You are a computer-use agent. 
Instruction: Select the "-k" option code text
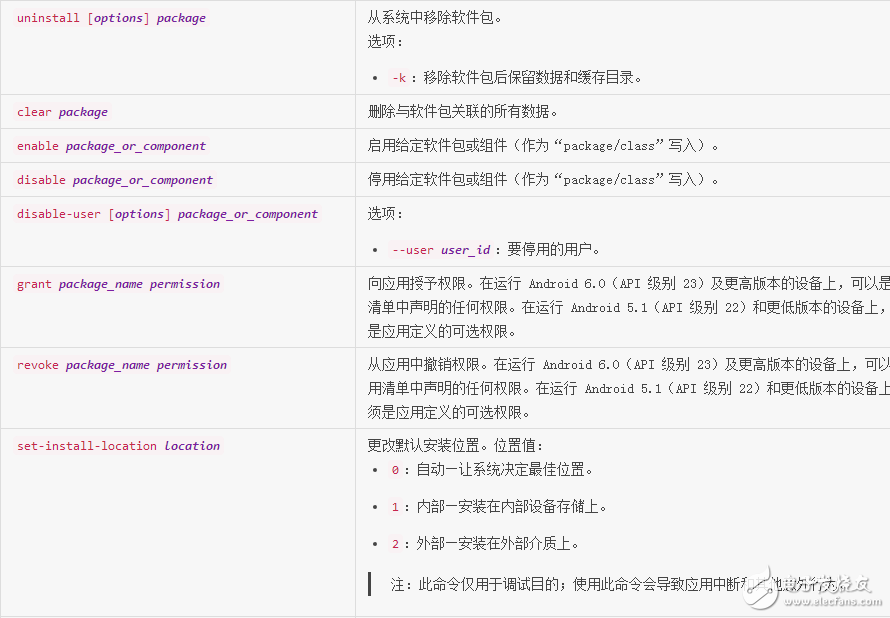coord(399,78)
